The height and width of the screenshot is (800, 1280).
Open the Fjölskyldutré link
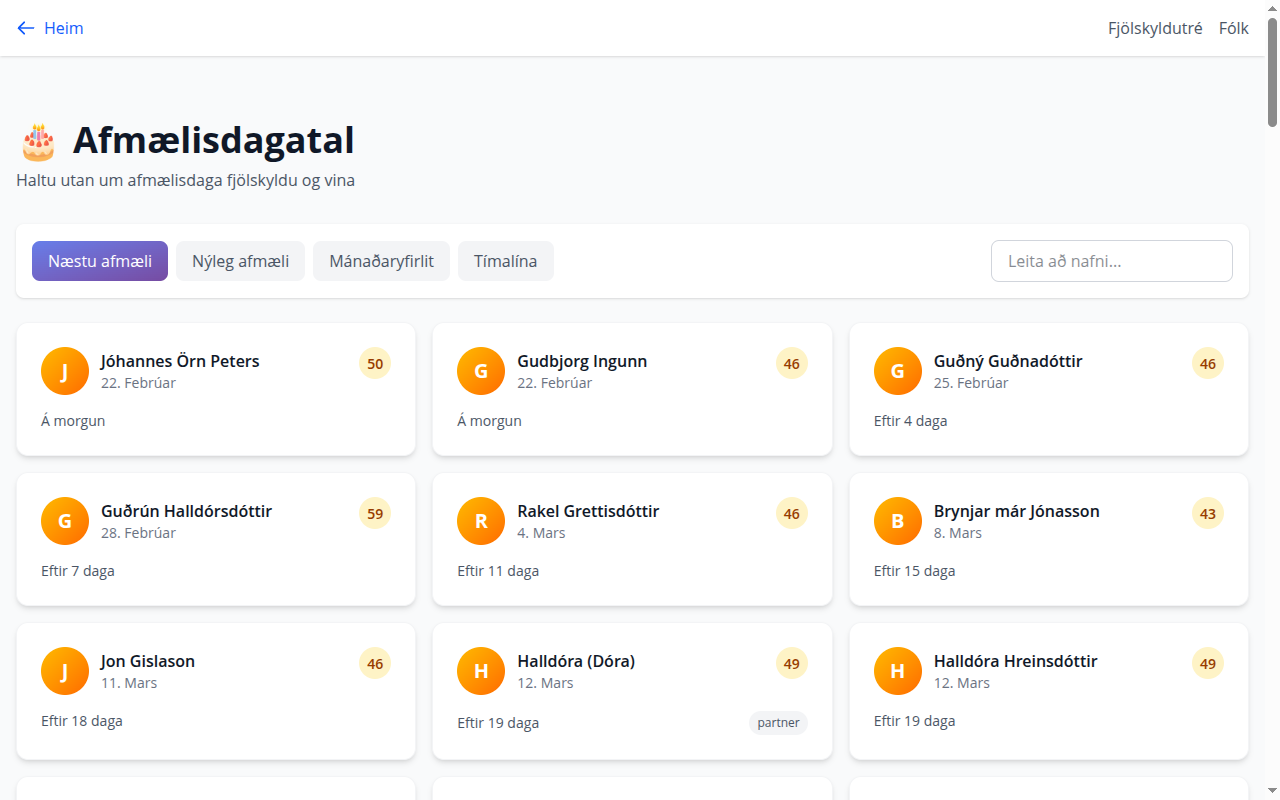(1154, 28)
